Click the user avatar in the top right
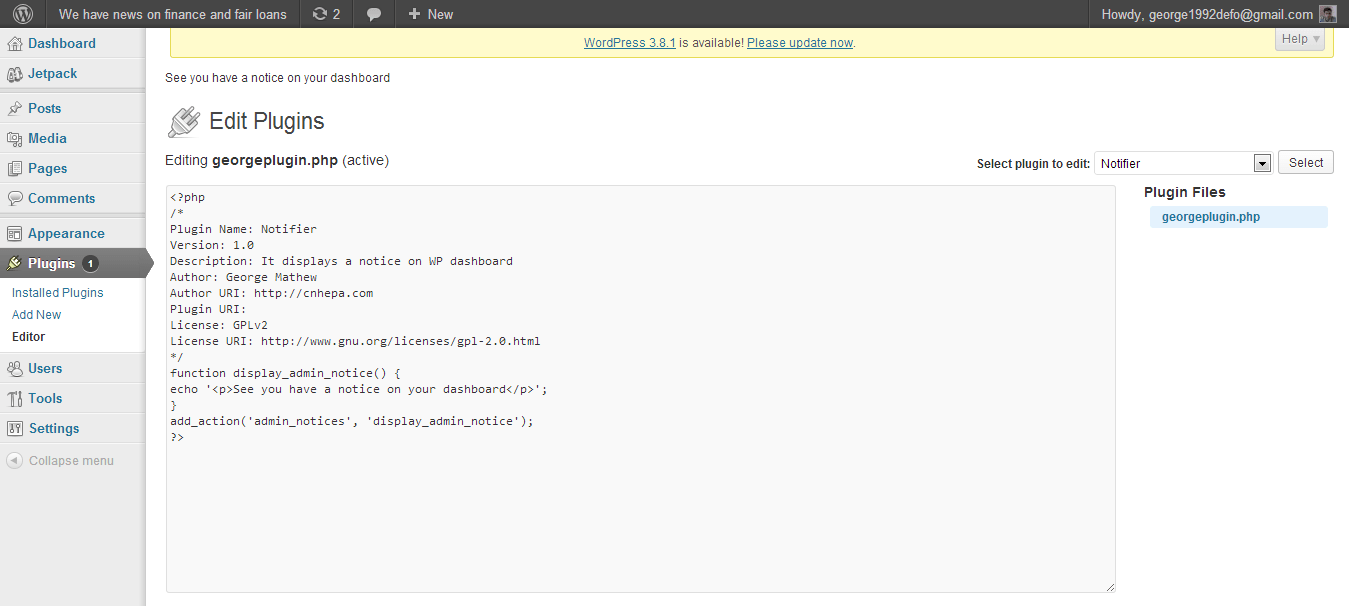This screenshot has width=1349, height=606. [1327, 14]
